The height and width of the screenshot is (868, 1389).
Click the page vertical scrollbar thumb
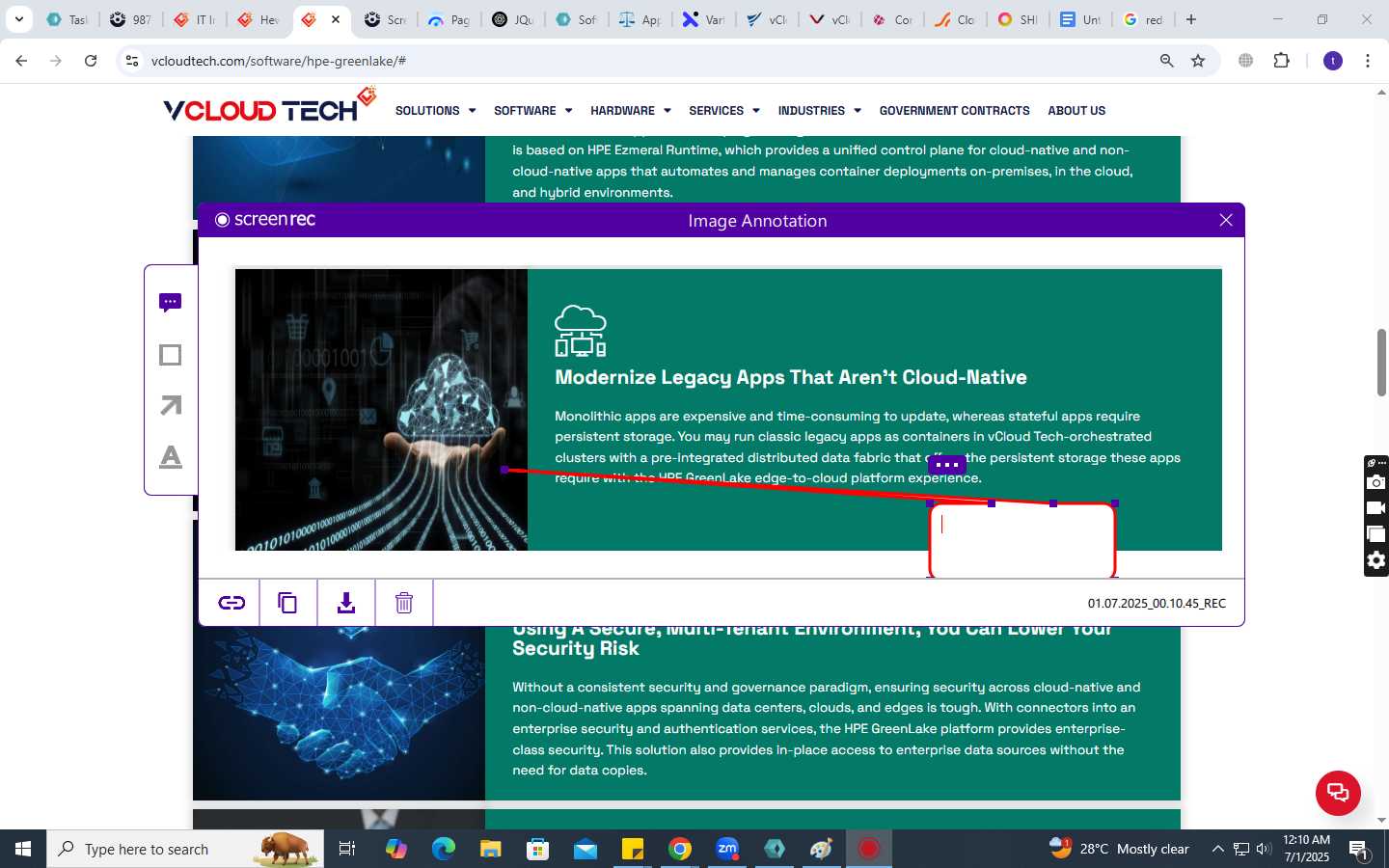point(1381,363)
